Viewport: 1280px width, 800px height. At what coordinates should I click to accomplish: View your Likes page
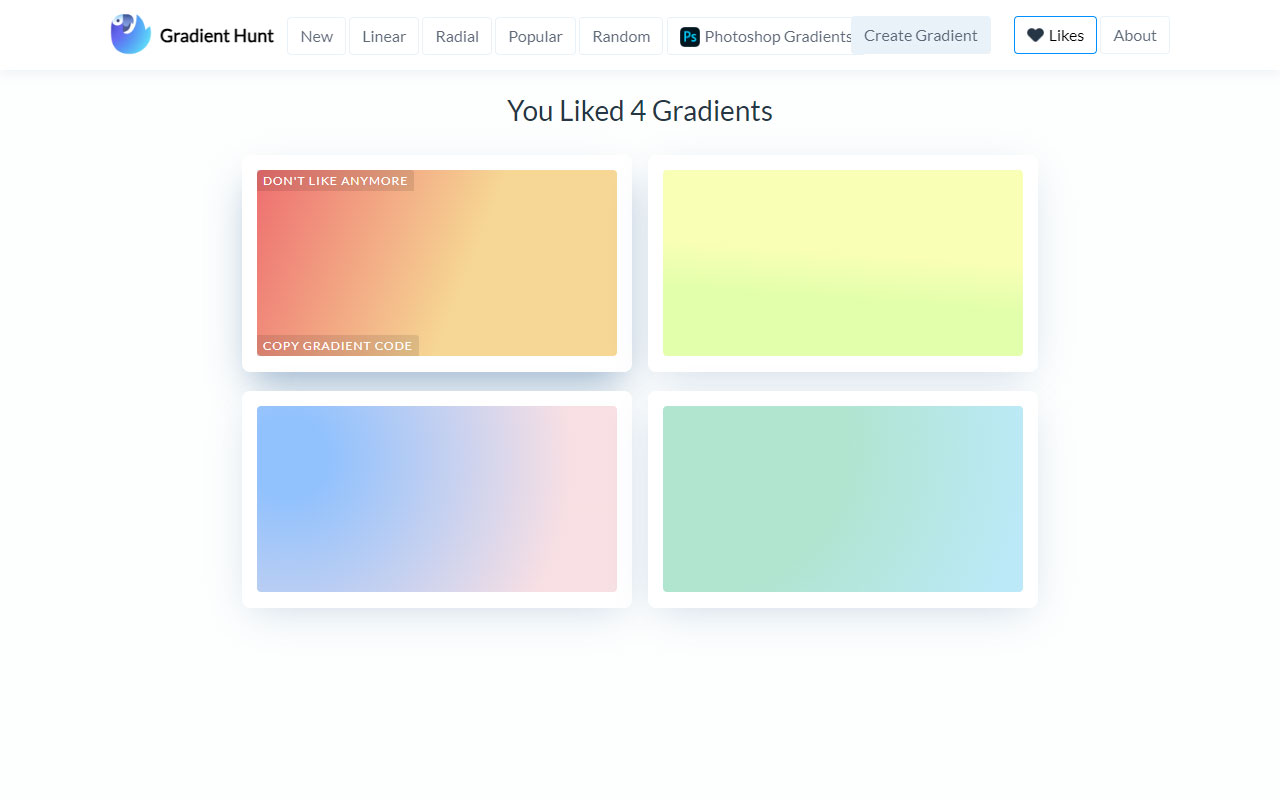pos(1055,35)
